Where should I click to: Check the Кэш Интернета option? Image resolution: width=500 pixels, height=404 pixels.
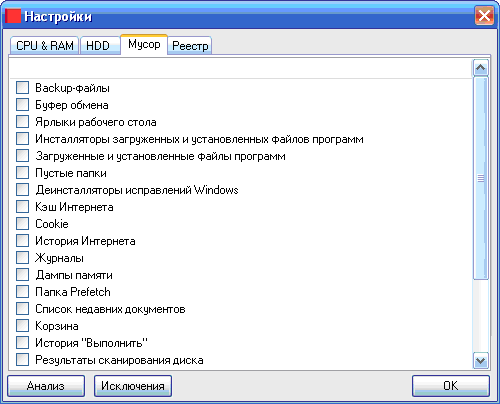coord(23,207)
